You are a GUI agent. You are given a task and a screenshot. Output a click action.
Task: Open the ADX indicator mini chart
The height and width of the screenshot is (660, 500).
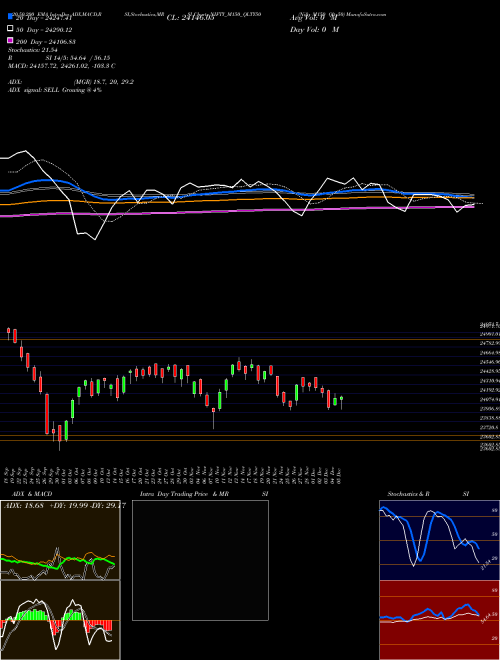(60, 540)
